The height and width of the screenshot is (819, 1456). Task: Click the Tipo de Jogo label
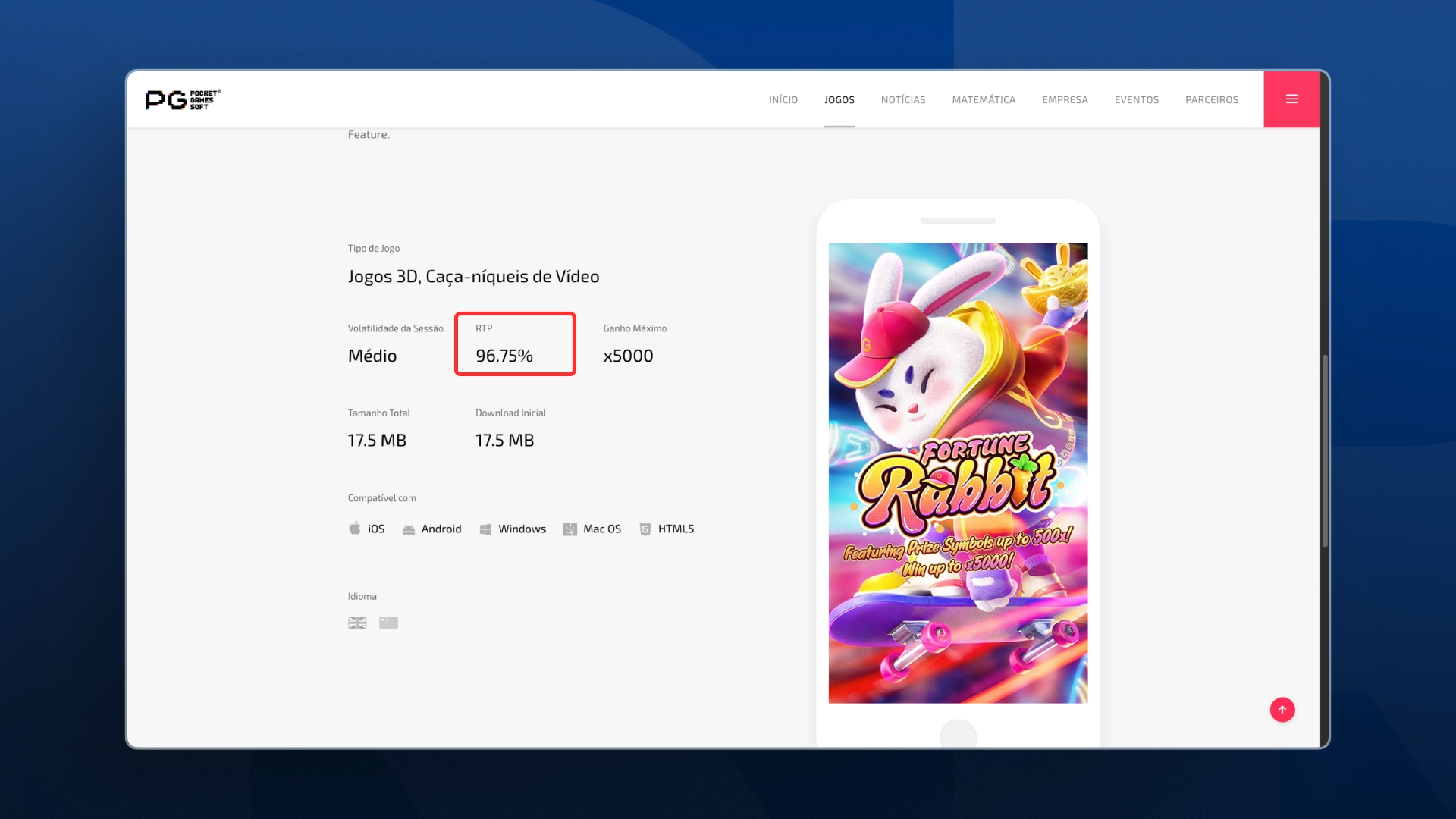[374, 249]
